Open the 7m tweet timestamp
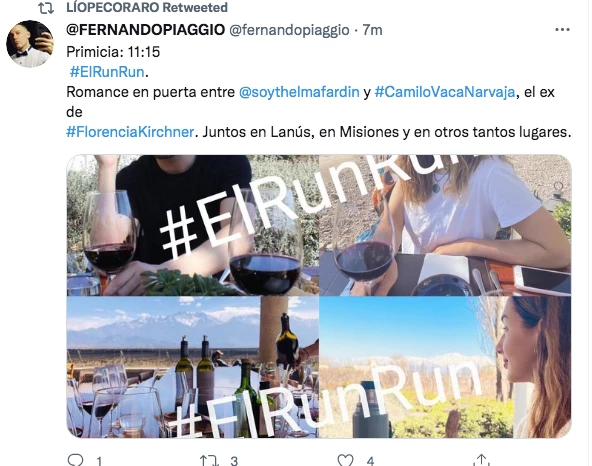592x466 pixels. (x=372, y=30)
